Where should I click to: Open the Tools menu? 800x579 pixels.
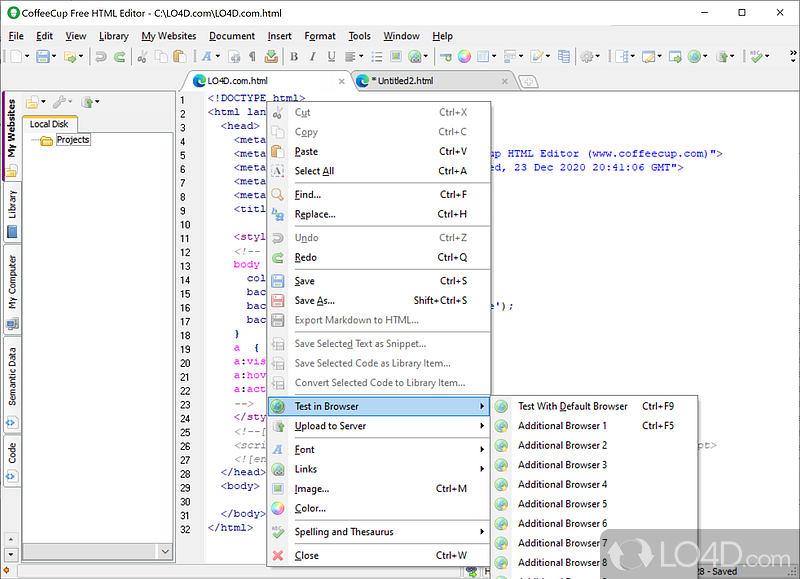click(x=360, y=36)
